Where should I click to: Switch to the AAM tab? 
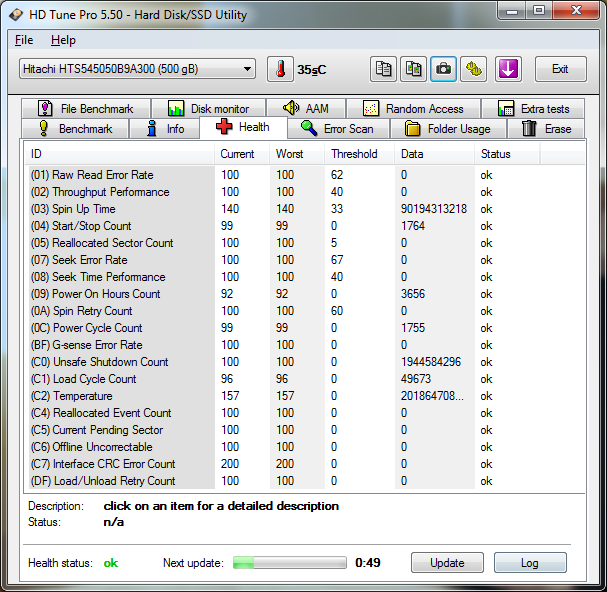click(306, 108)
